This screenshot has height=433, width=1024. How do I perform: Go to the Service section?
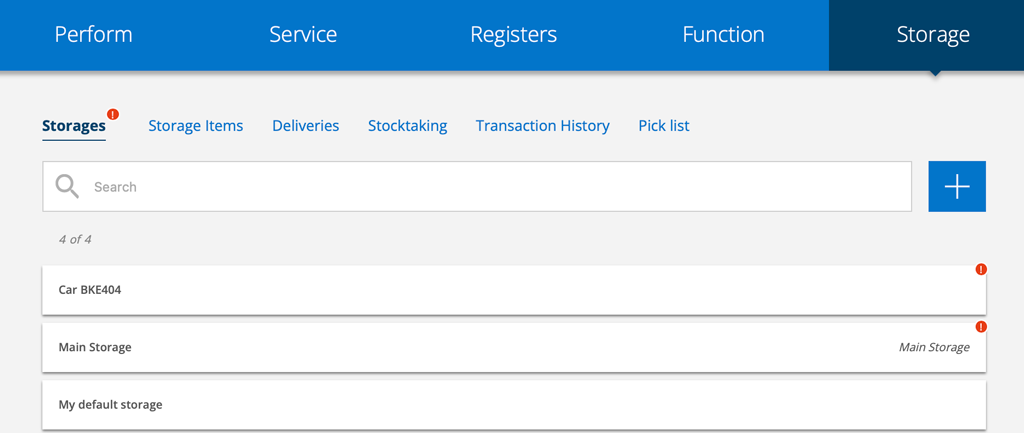tap(303, 35)
